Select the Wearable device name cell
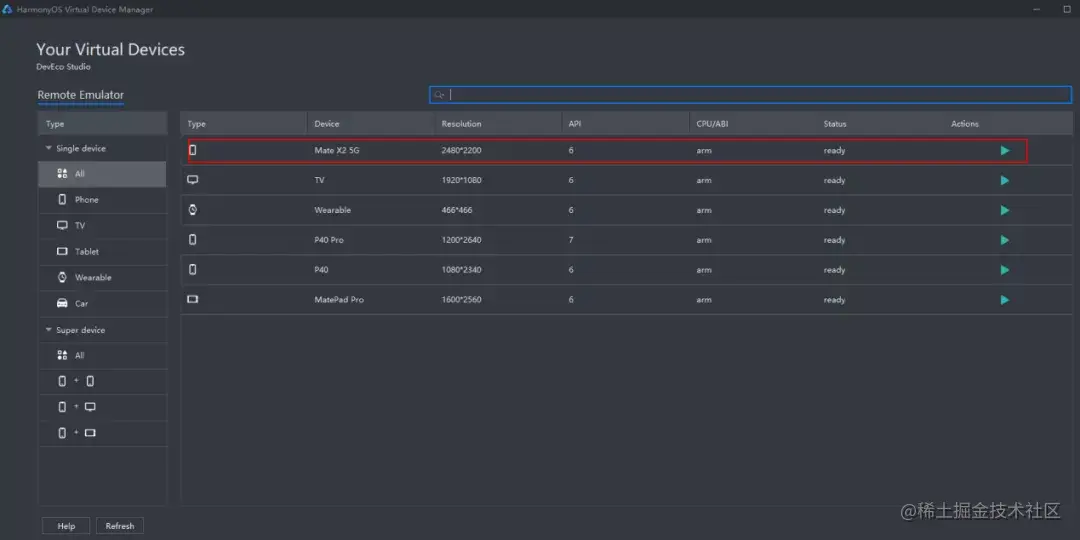 333,210
